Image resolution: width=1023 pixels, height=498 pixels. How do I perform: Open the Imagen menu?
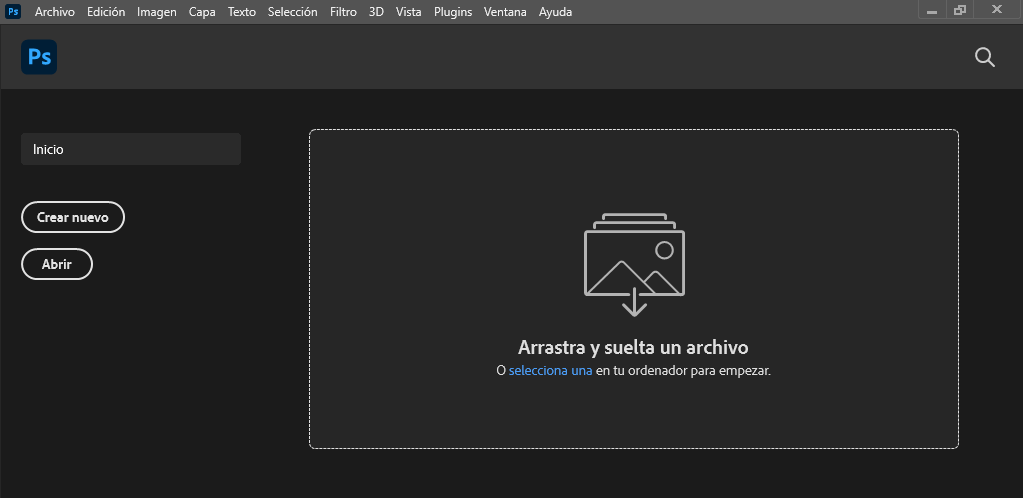[157, 12]
